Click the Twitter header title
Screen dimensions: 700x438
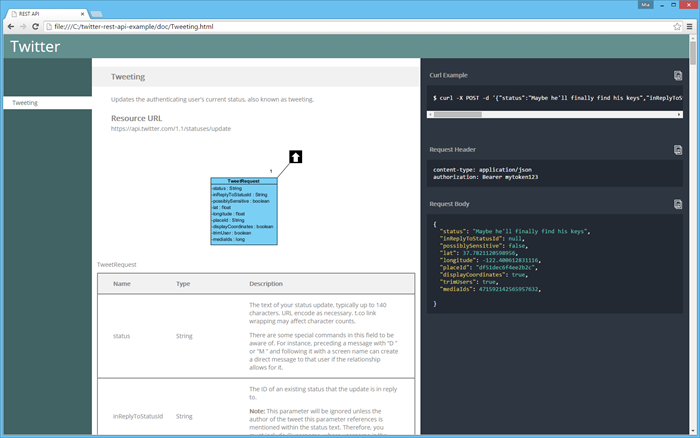point(35,46)
